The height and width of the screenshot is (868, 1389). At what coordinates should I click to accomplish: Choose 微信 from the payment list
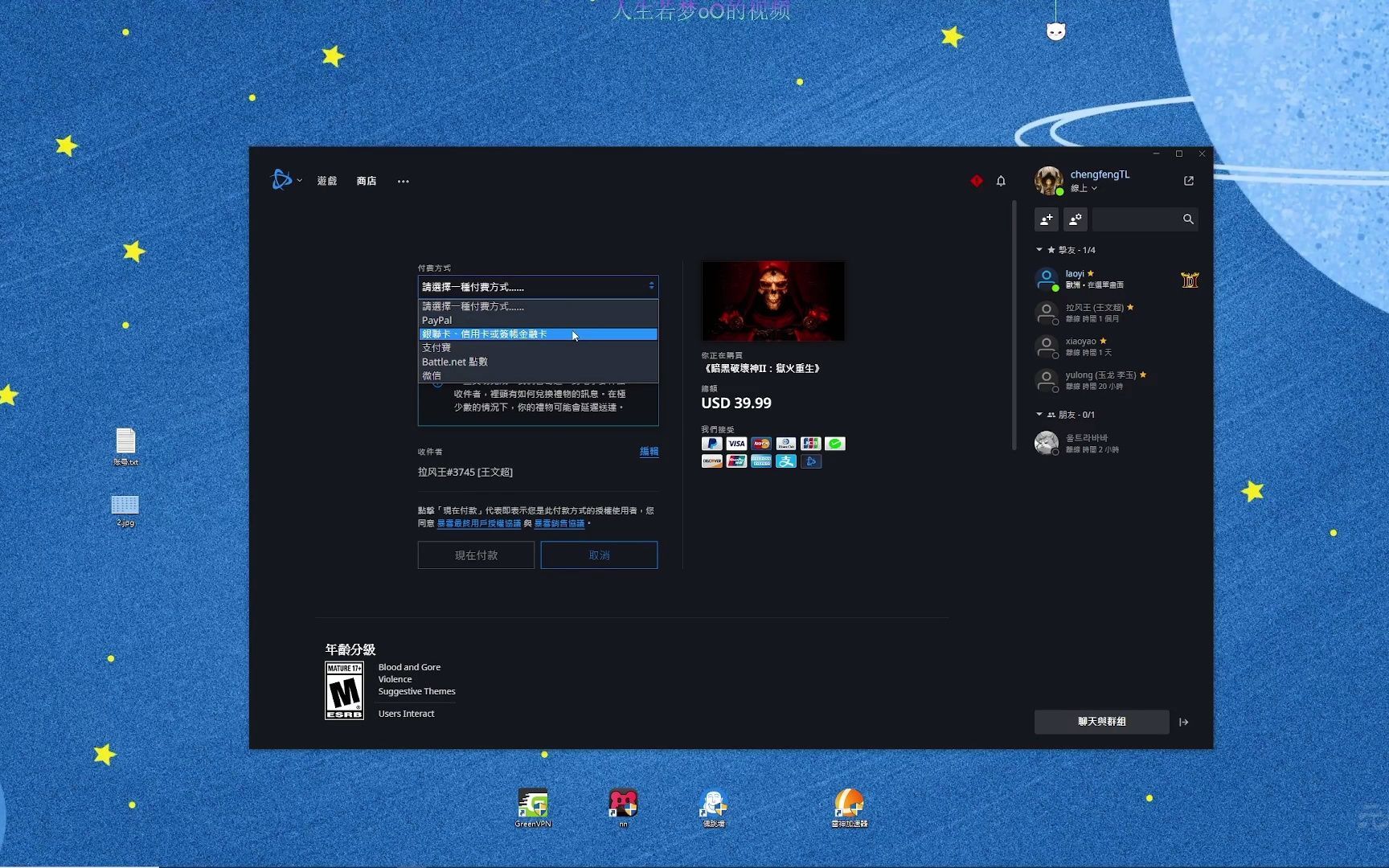[538, 375]
